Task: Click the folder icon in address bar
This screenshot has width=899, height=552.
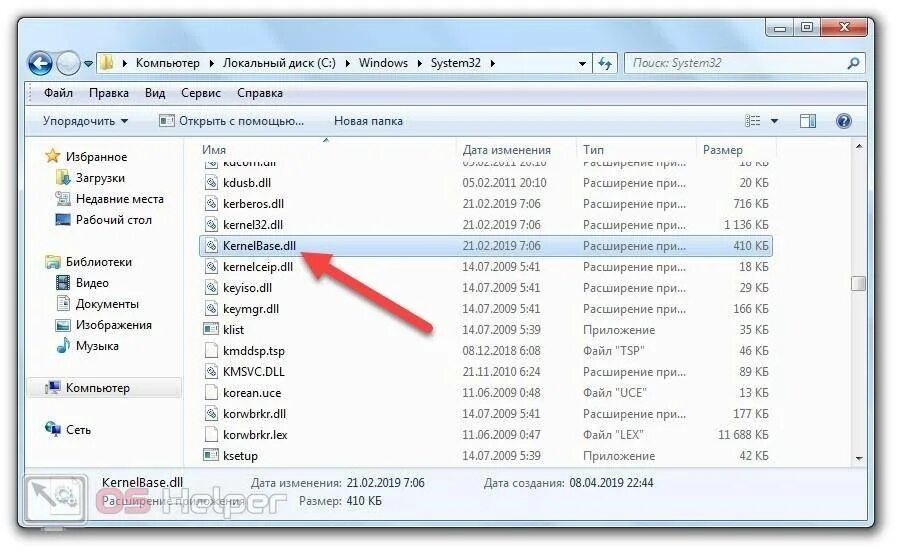Action: (107, 62)
